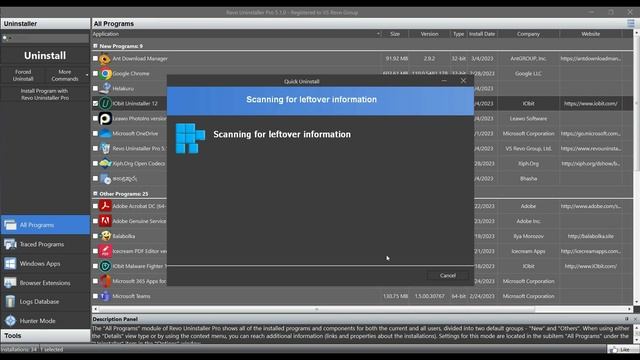Check the Leawo PhotoIns checkbox

point(95,118)
